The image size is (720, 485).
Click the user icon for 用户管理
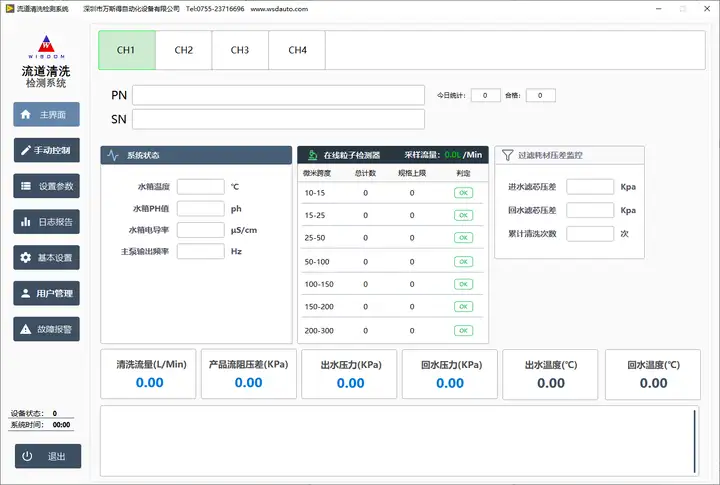(x=26, y=293)
